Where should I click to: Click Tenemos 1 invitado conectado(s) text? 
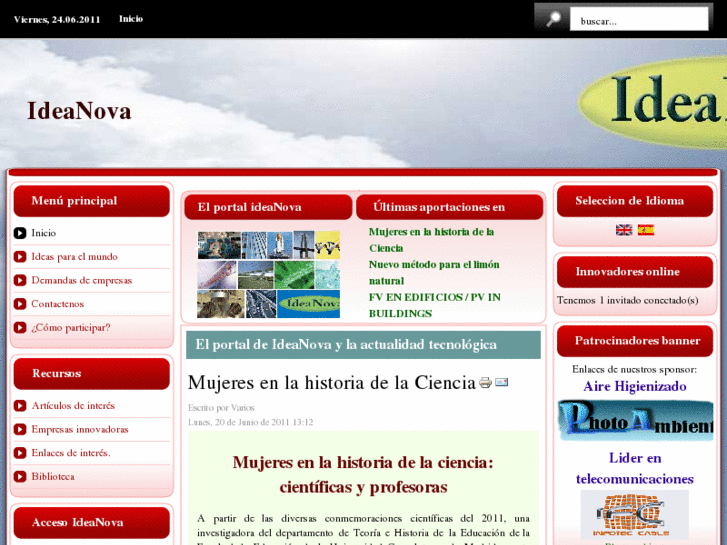coord(628,300)
